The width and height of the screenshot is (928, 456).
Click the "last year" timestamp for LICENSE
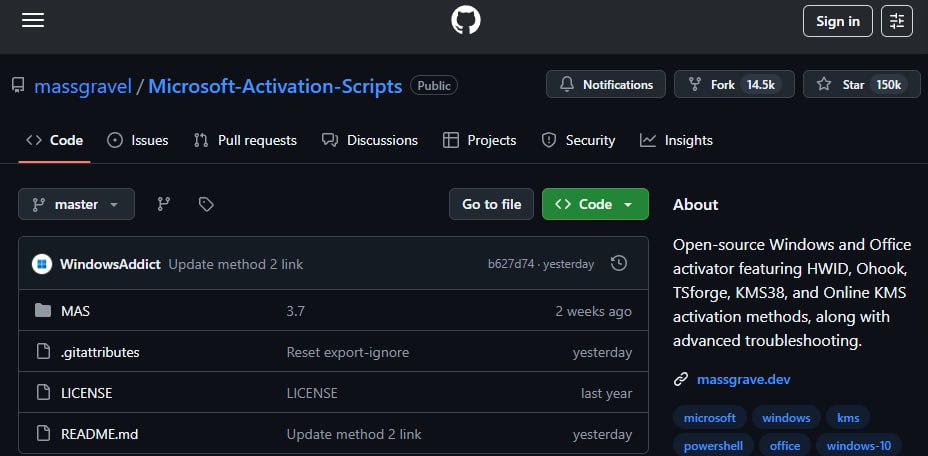pyautogui.click(x=606, y=393)
